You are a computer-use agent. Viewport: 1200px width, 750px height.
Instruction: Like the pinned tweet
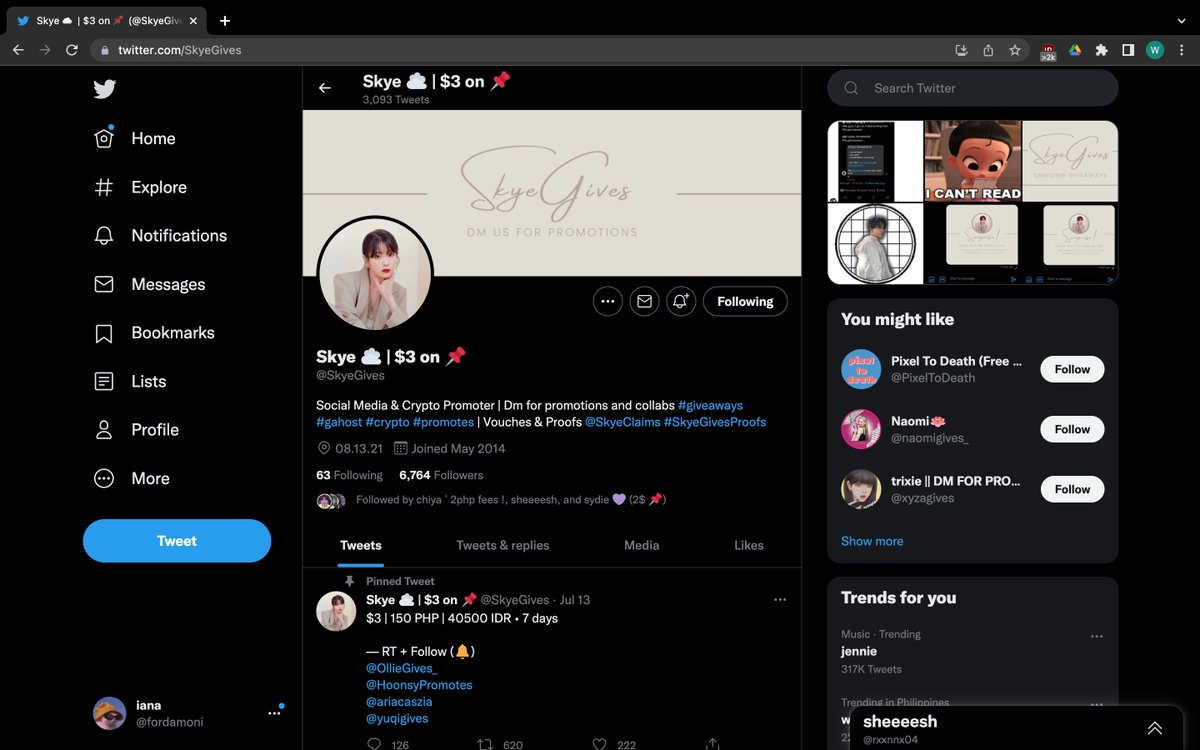point(599,744)
